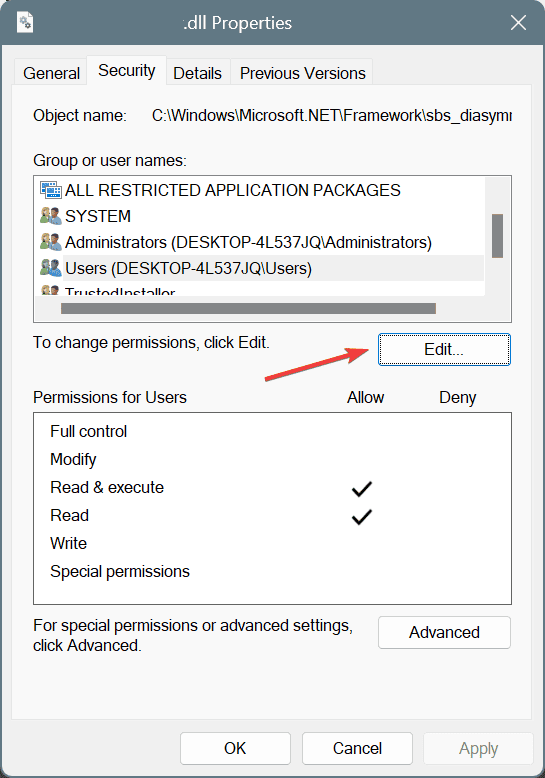
Task: Click the TrustedInstaller icon at list bottom
Action: (50, 290)
